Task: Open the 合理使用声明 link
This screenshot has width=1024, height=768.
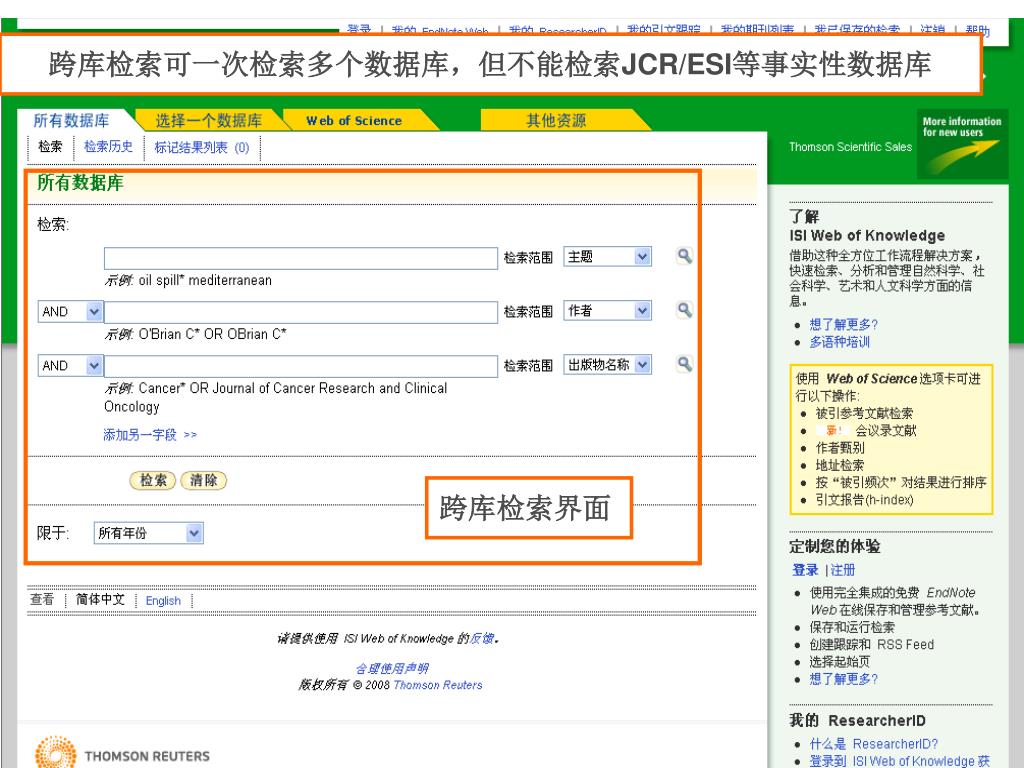Action: 392,669
